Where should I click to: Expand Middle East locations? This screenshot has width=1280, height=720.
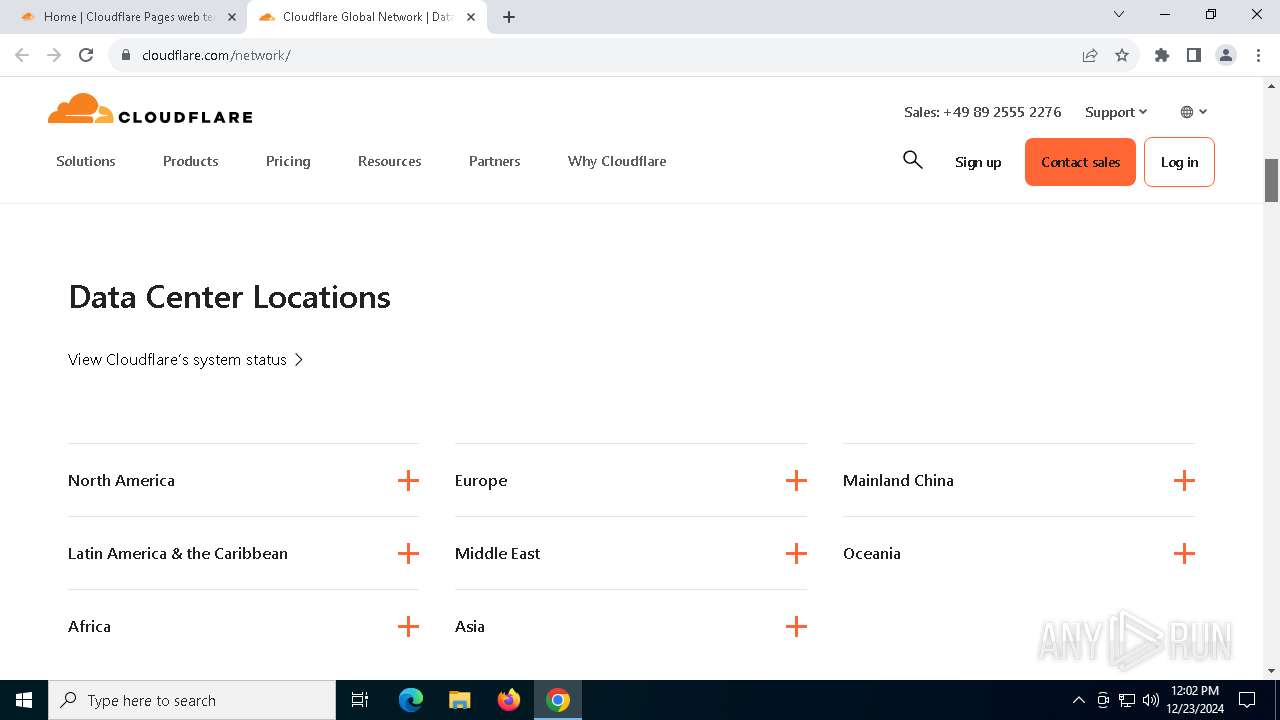(631, 554)
